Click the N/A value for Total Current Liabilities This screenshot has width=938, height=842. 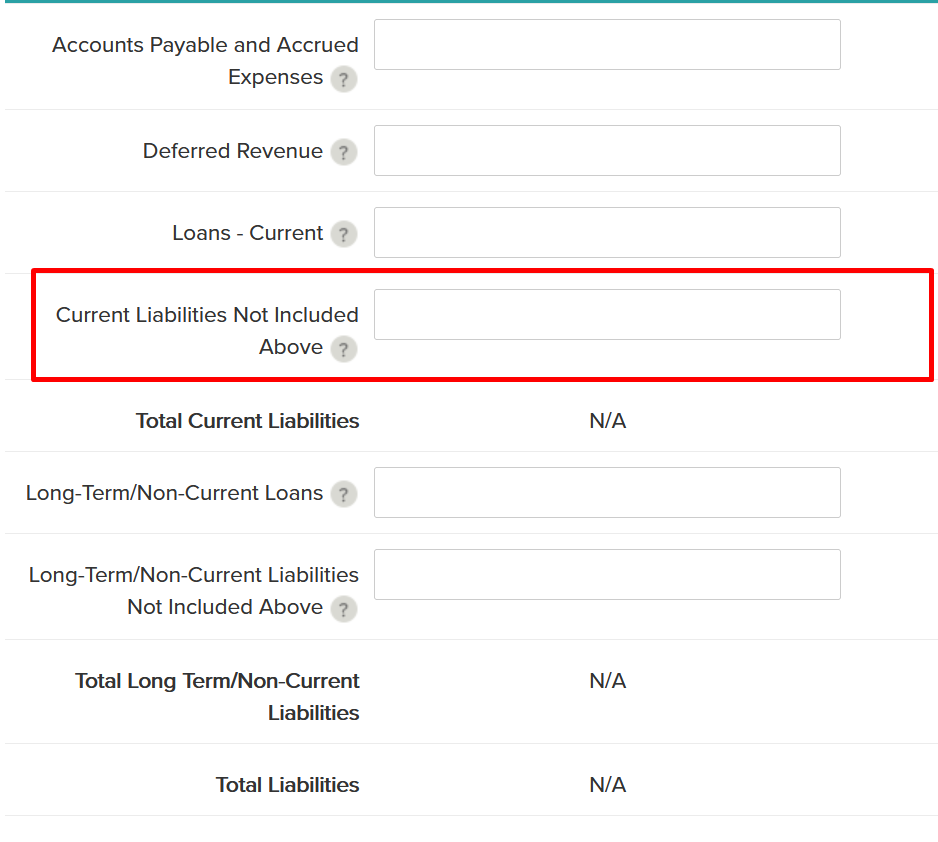tap(607, 421)
